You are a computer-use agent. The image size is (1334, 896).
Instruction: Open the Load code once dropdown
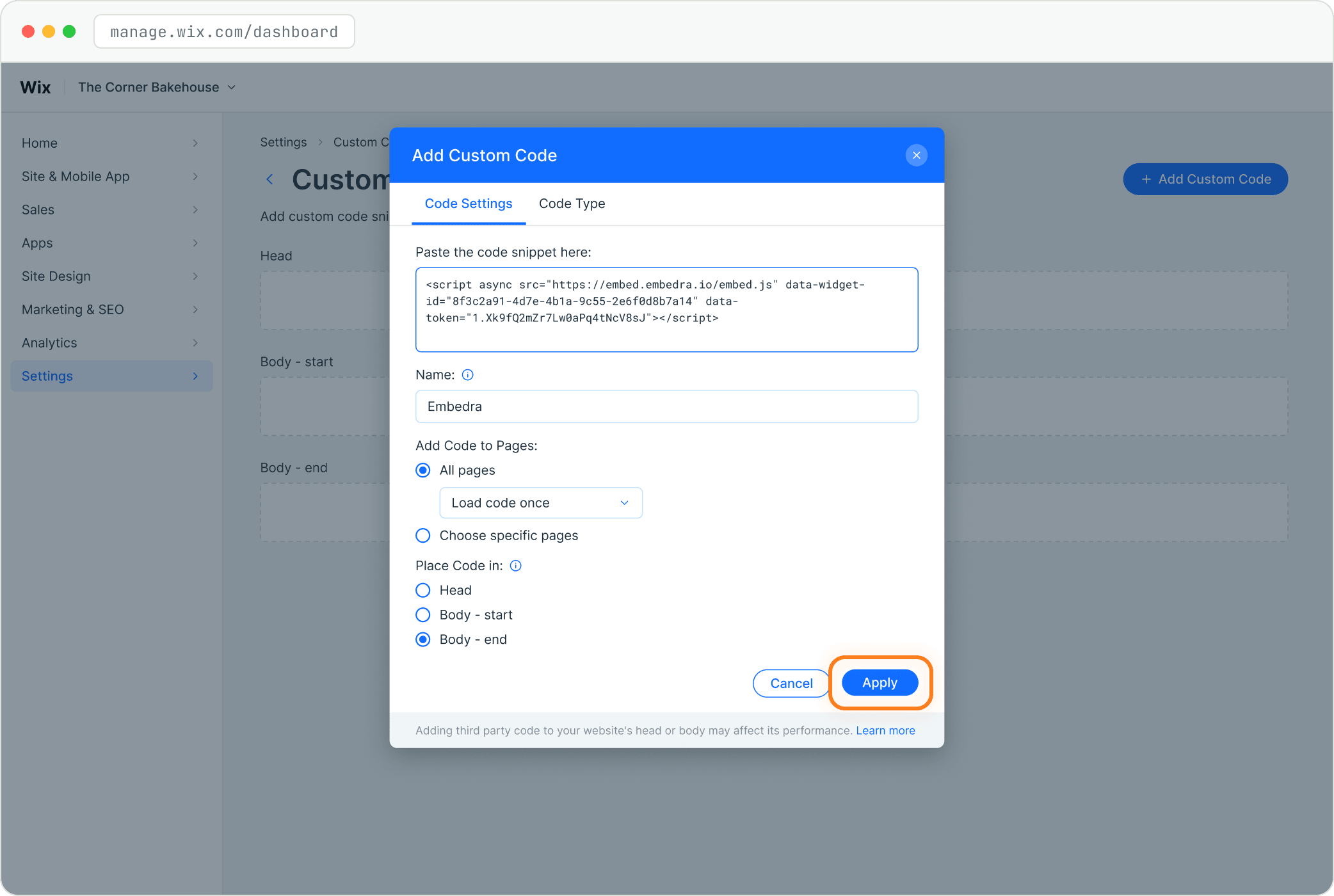541,503
